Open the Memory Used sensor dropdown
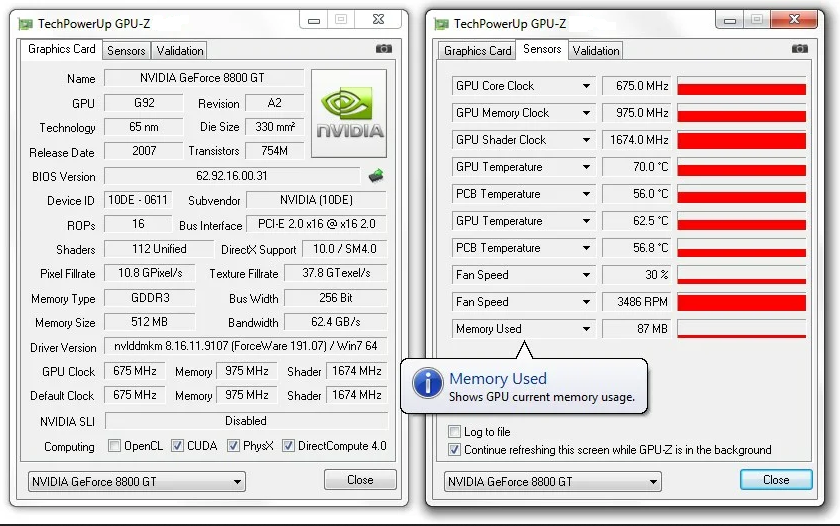The image size is (840, 526). [586, 329]
